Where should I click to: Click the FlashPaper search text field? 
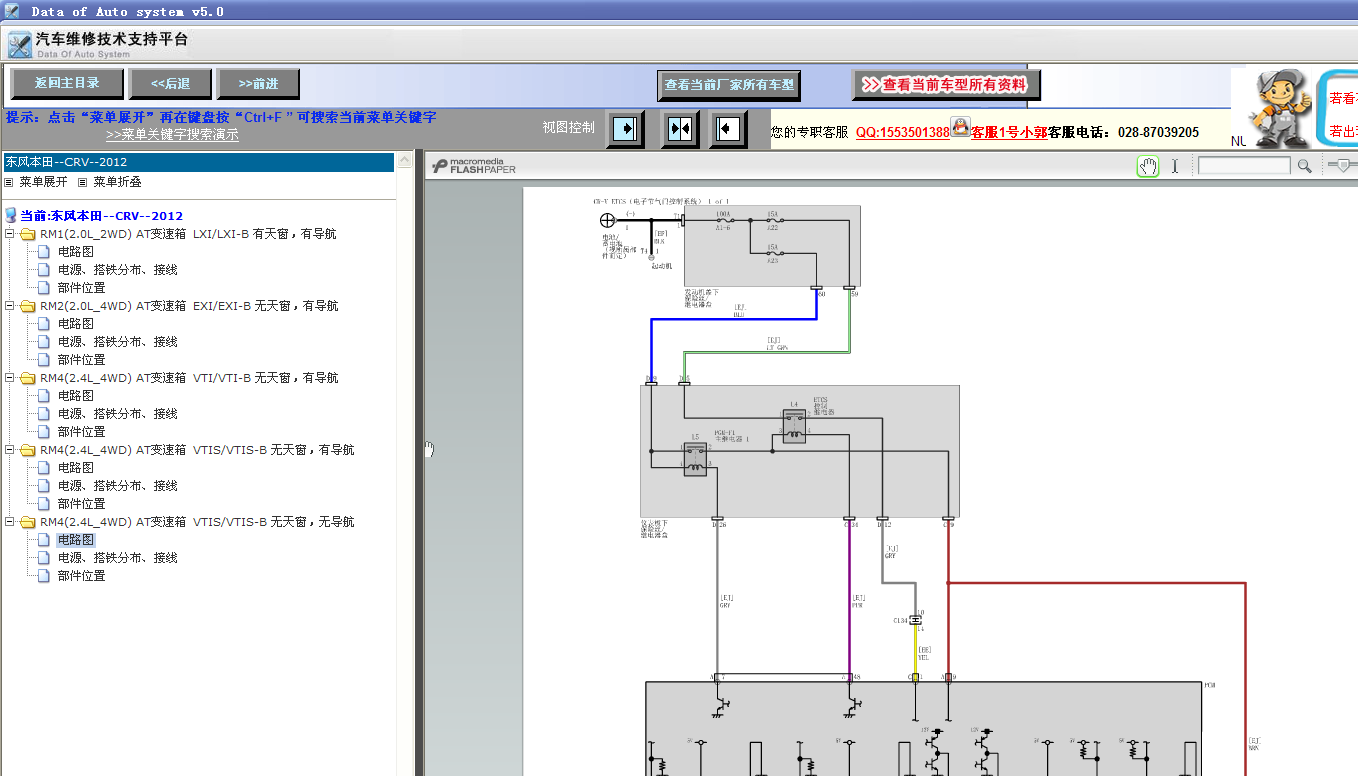(1244, 166)
